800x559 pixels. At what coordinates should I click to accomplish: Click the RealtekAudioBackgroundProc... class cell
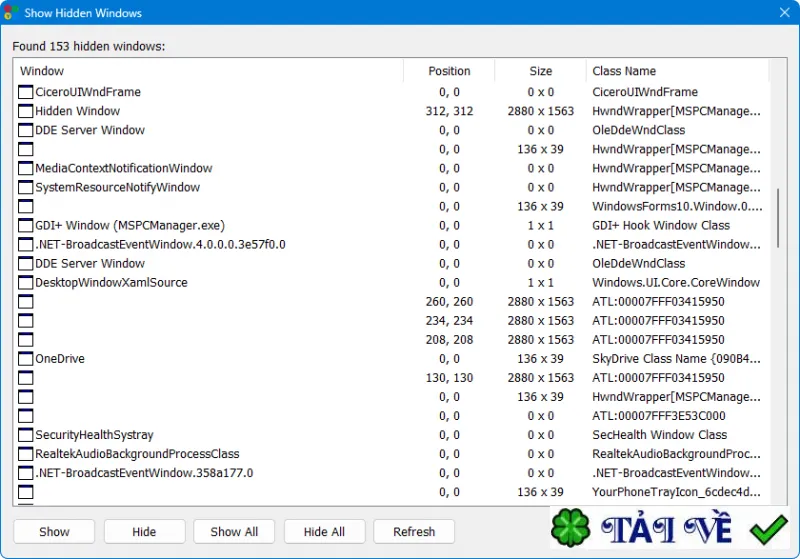coord(676,454)
